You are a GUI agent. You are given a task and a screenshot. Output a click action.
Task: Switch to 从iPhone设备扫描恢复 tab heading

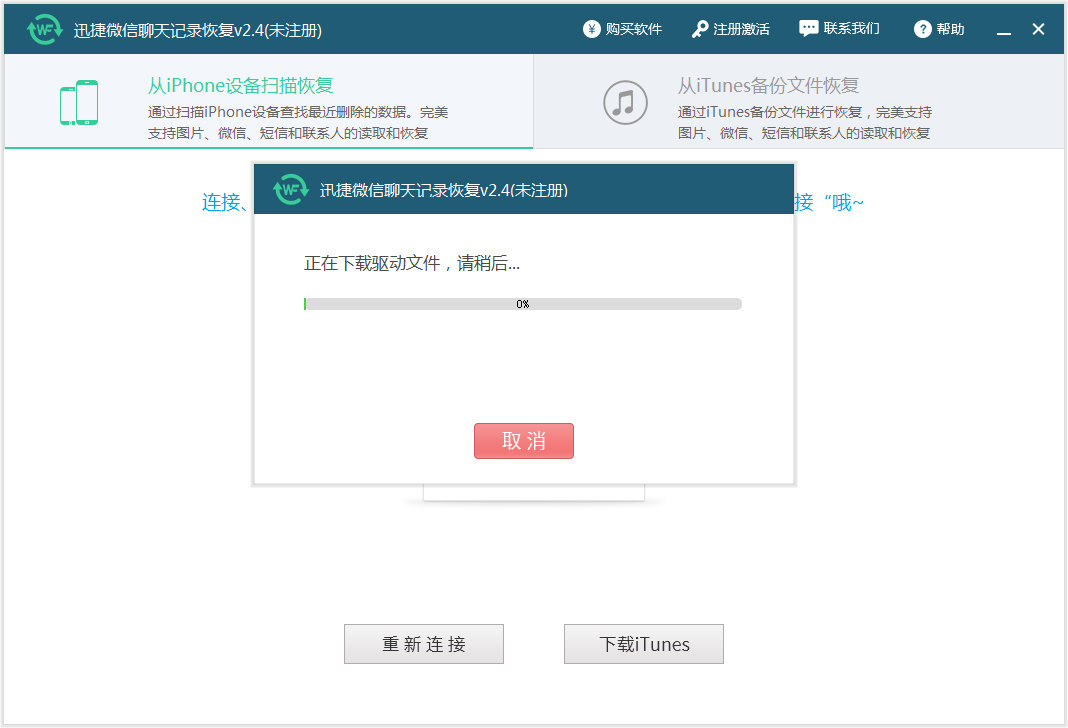pos(240,86)
